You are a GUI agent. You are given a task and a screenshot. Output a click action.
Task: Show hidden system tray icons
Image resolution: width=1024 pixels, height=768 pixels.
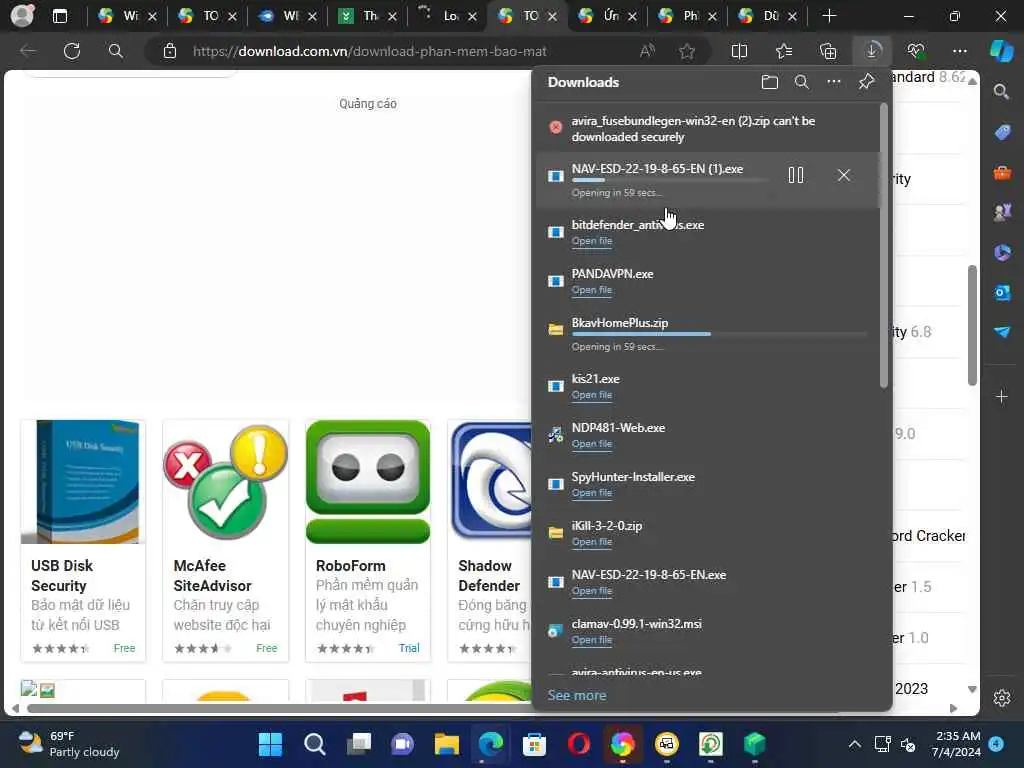coord(854,744)
